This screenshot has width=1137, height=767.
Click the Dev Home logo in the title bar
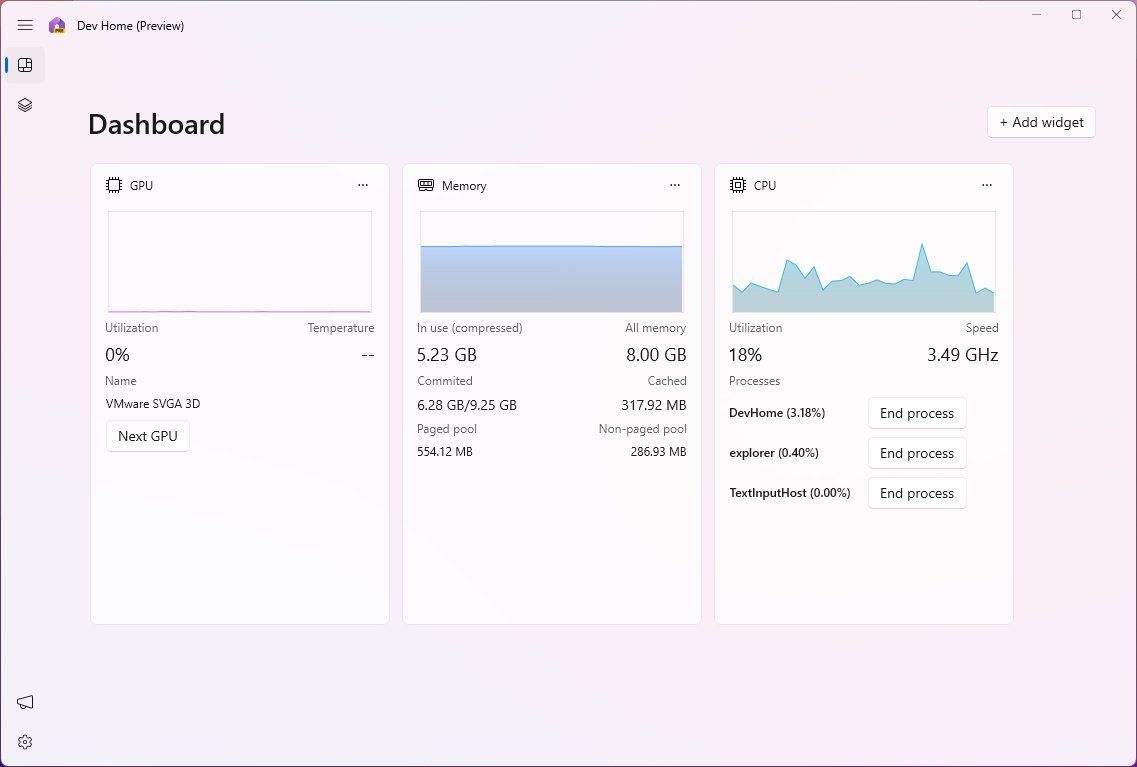pyautogui.click(x=57, y=25)
